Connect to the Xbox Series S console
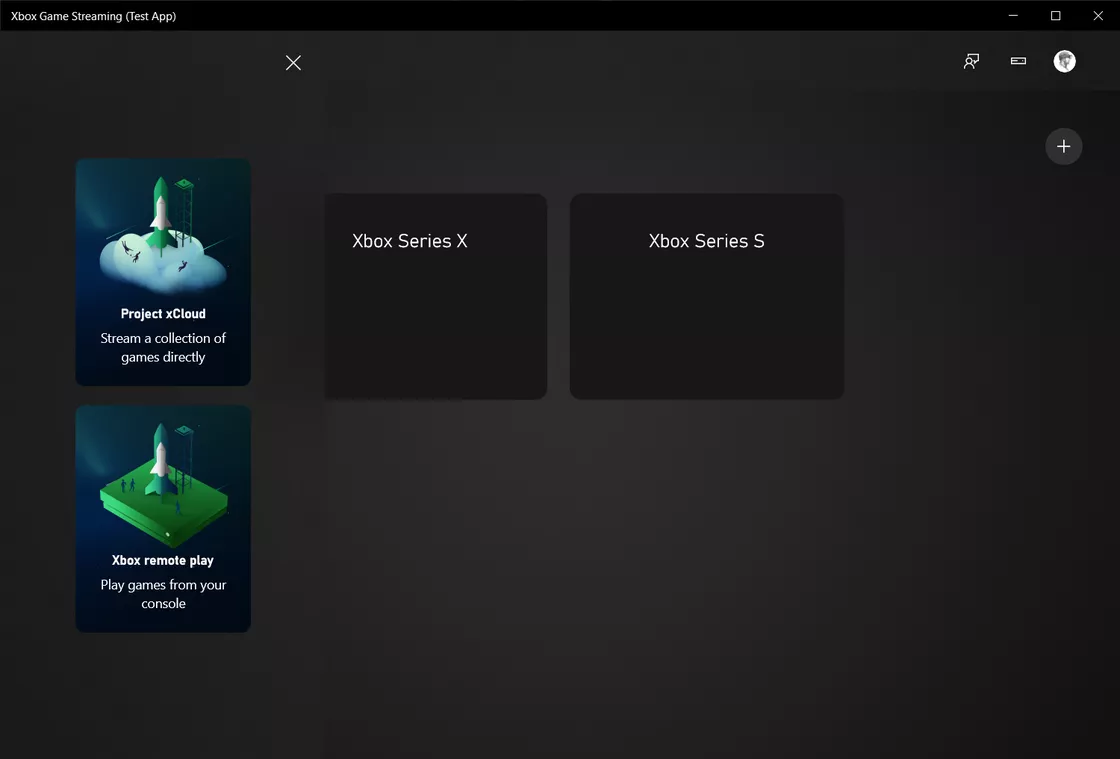Image resolution: width=1120 pixels, height=759 pixels. 706,296
